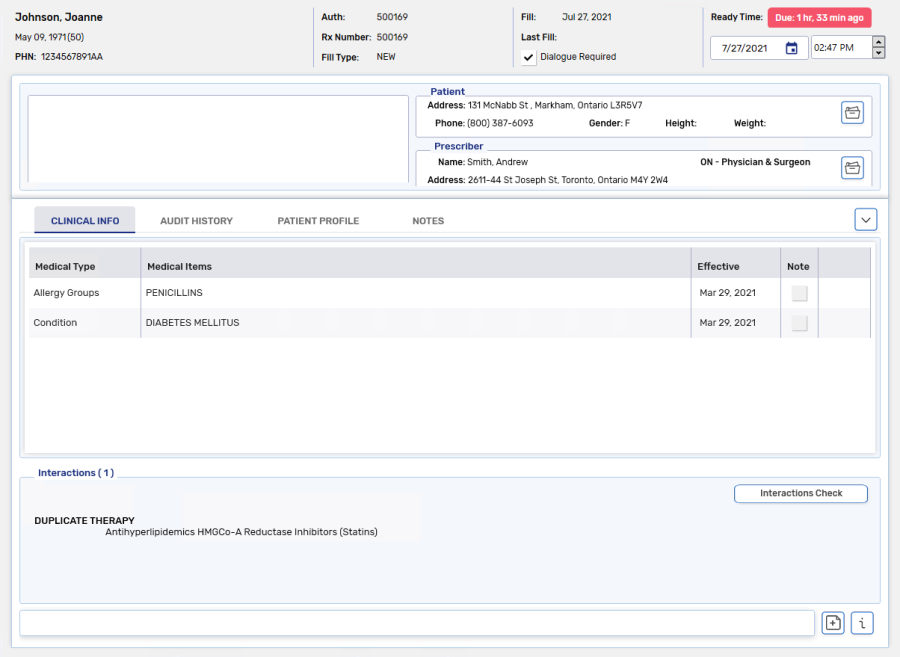Check the Note box for DIABETES MELLITUS
This screenshot has width=900, height=657.
799,323
